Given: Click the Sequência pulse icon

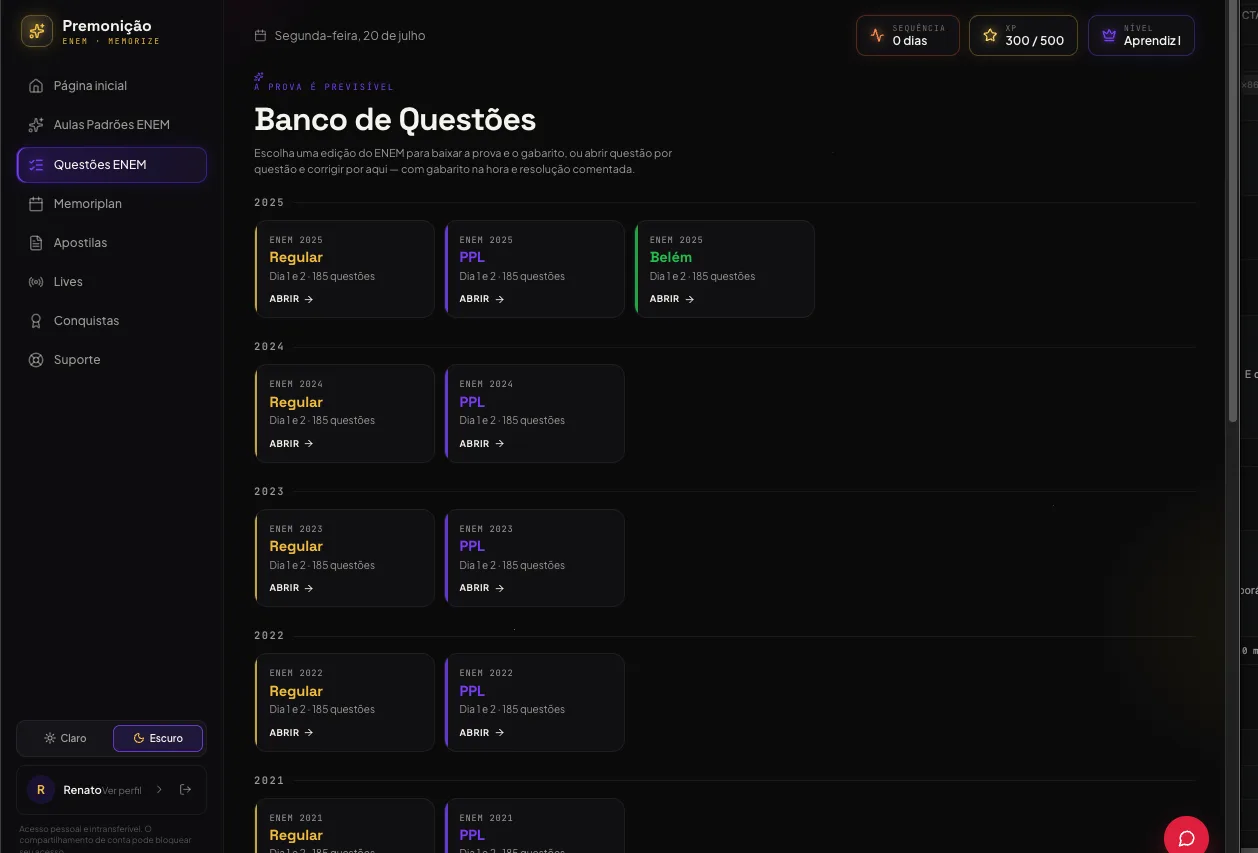Looking at the screenshot, I should coord(877,35).
